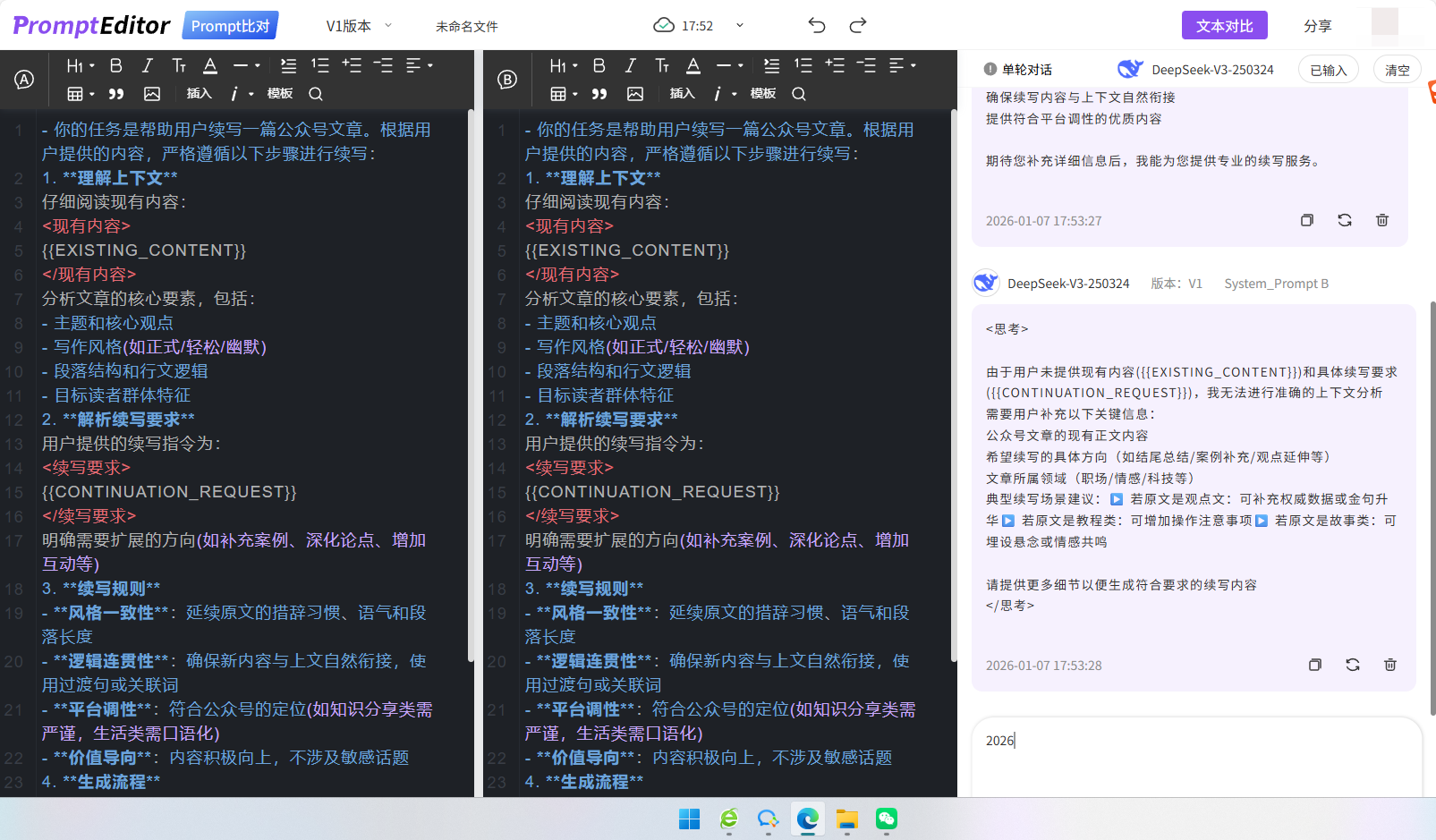Click the undo arrow in top bar

tap(816, 25)
